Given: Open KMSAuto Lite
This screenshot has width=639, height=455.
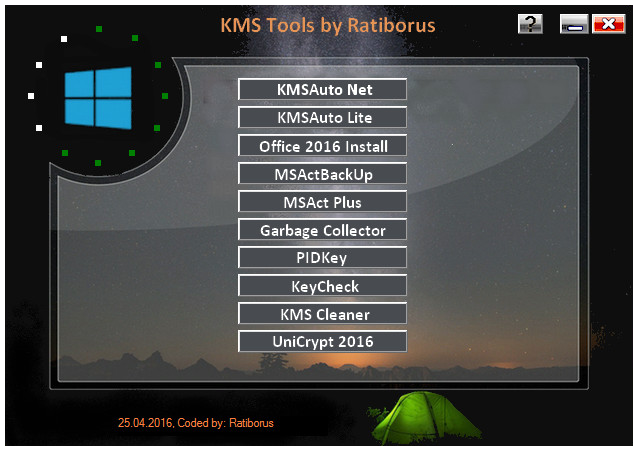Looking at the screenshot, I should click(x=322, y=118).
